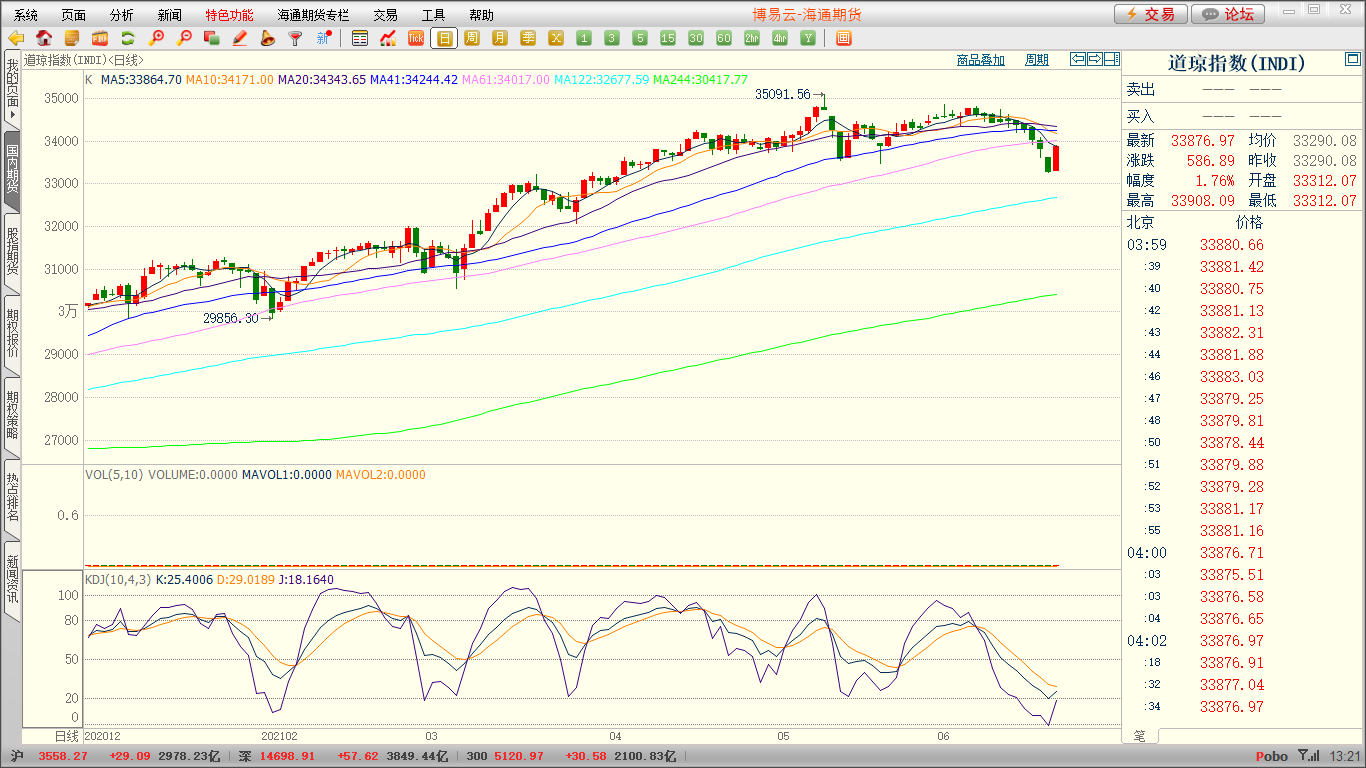The width and height of the screenshot is (1366, 768).
Task: Select the red pencil drawing tool
Action: [240, 38]
